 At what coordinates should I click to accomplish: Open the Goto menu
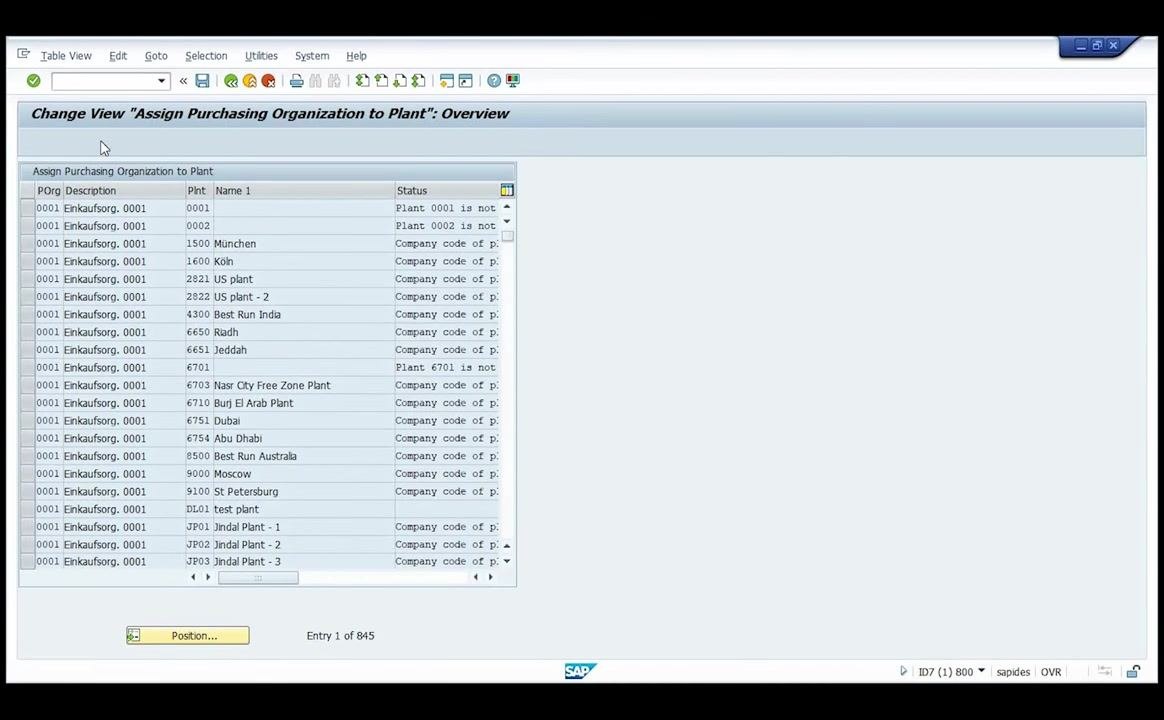(x=156, y=56)
